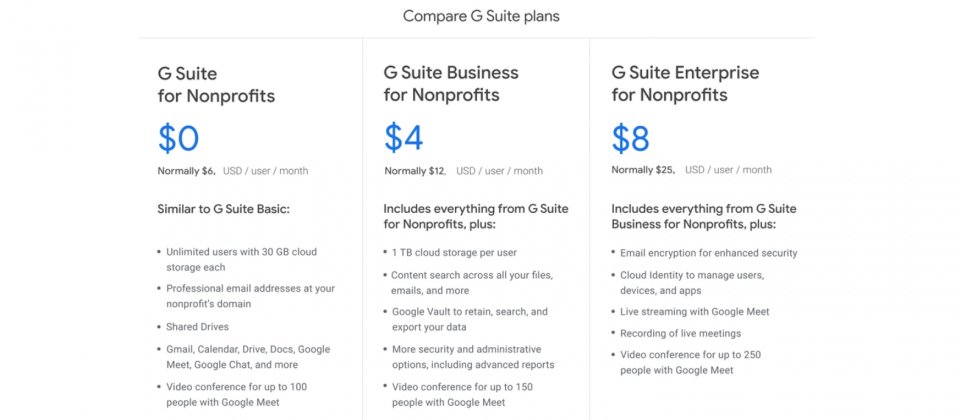Click Similar to G Suite Basic text
The image size is (960, 420).
pyautogui.click(x=223, y=209)
